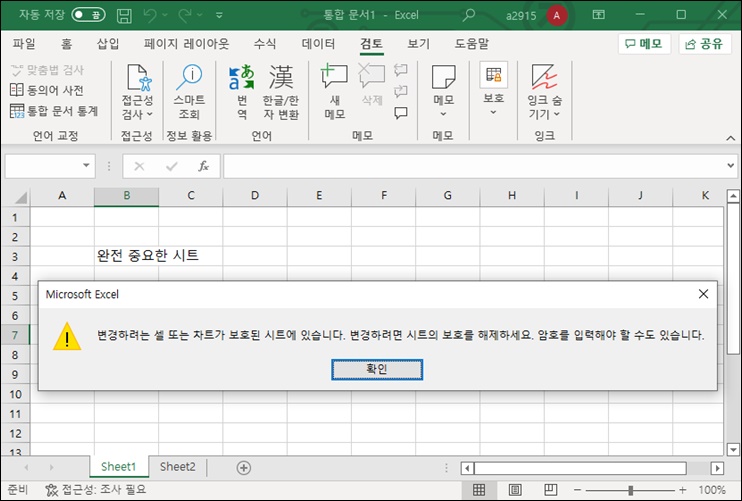Click horizontal scrollbar right arrow
742x501 pixels.
tap(717, 468)
